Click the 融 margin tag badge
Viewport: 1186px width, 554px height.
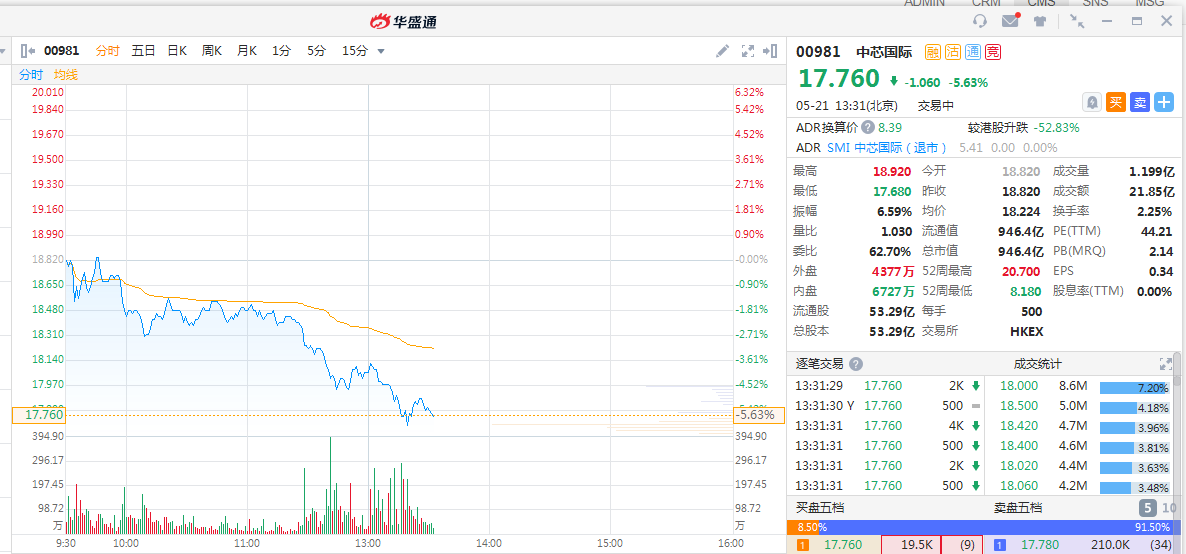coord(933,52)
